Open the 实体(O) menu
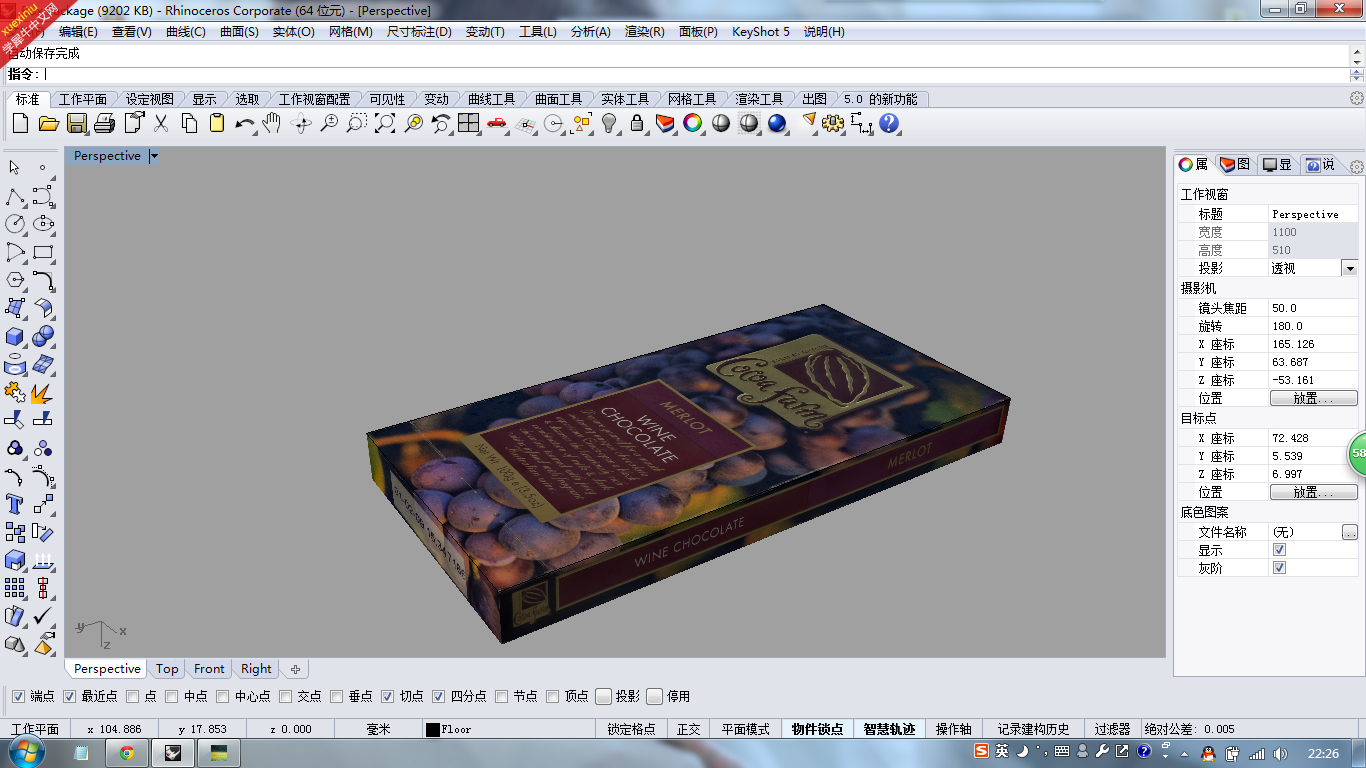Image resolution: width=1366 pixels, height=768 pixels. [294, 32]
